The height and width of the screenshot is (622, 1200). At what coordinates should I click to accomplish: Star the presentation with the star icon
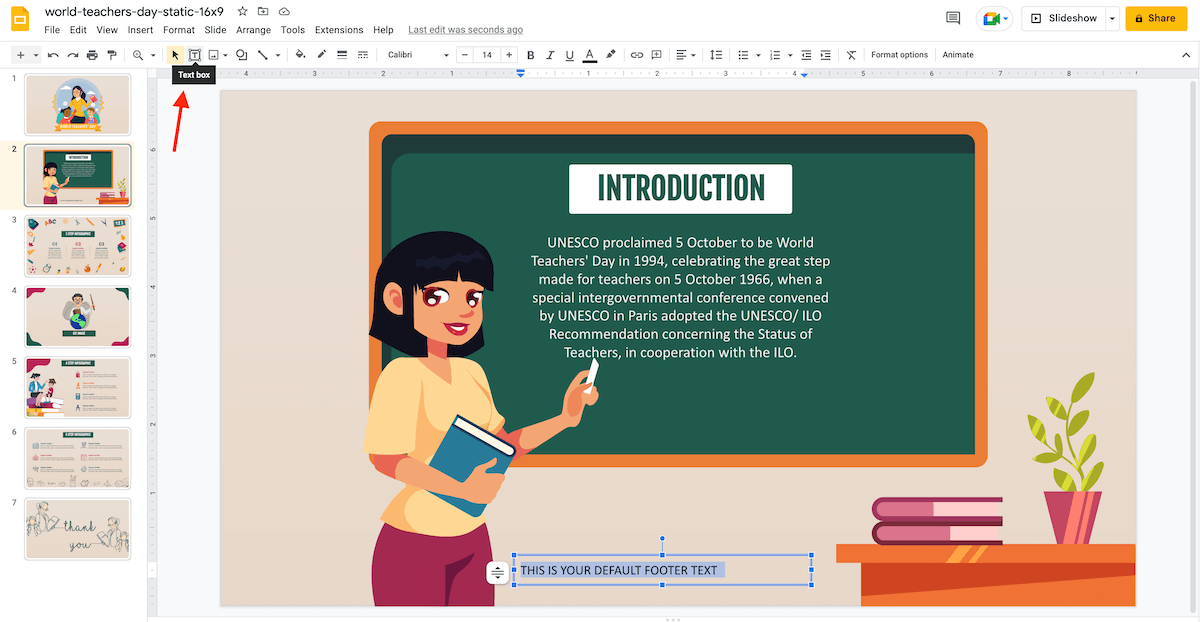(x=242, y=11)
